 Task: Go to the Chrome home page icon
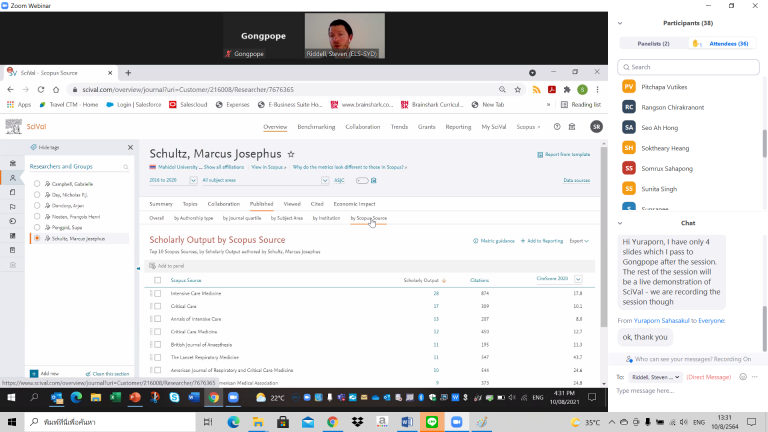56,90
